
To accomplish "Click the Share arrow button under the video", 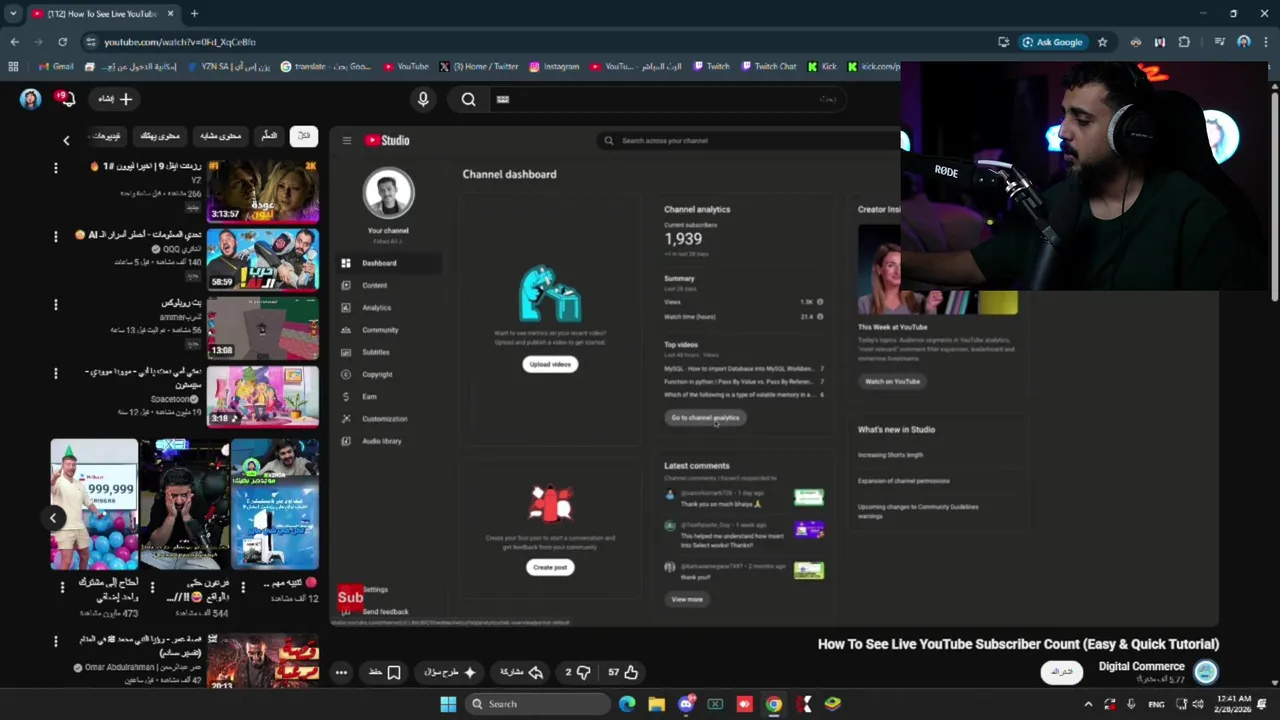I will tap(521, 672).
